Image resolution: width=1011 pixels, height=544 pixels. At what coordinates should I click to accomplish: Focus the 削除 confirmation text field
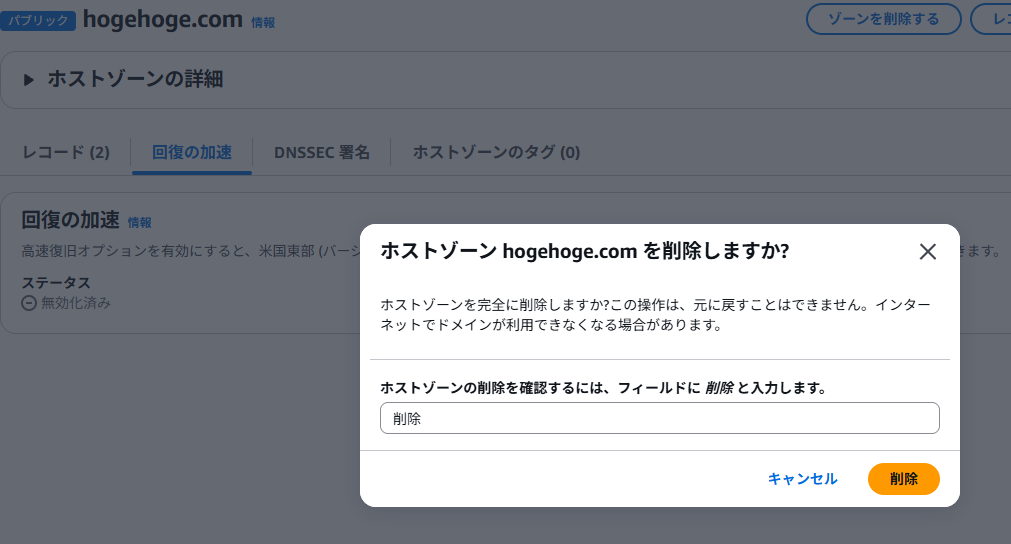point(660,418)
